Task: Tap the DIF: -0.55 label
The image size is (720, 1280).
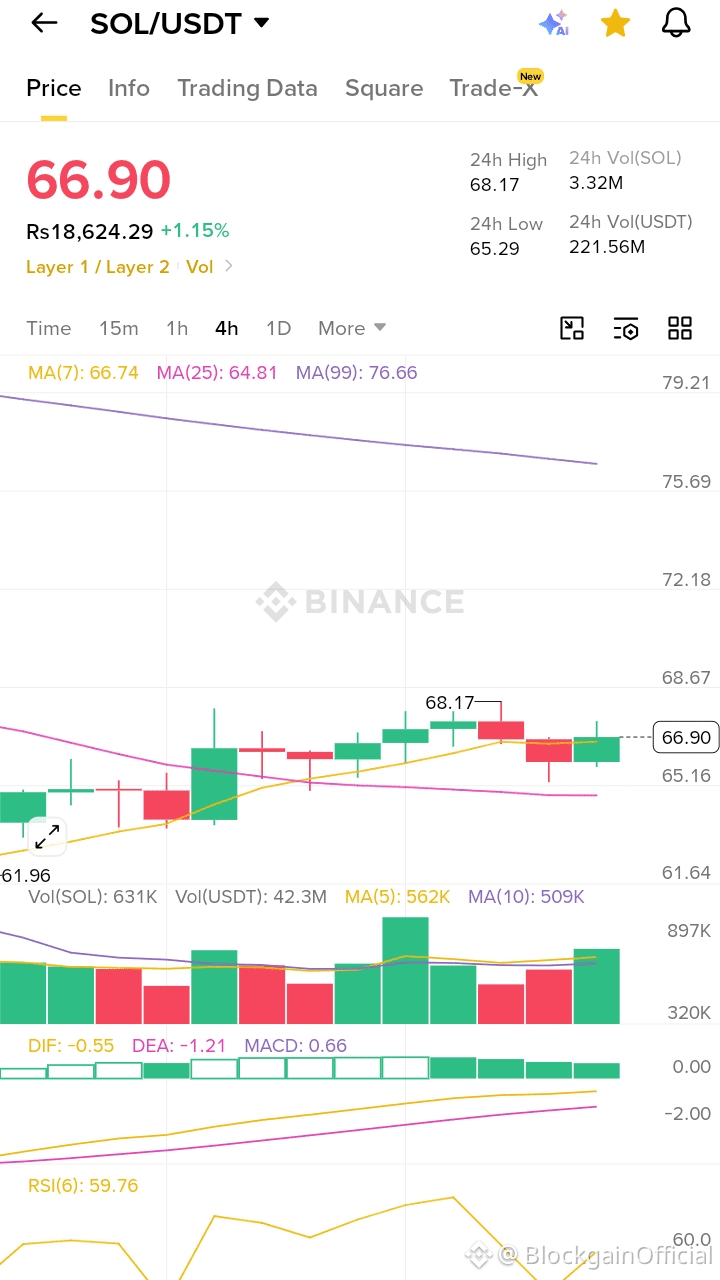Action: tap(71, 1046)
